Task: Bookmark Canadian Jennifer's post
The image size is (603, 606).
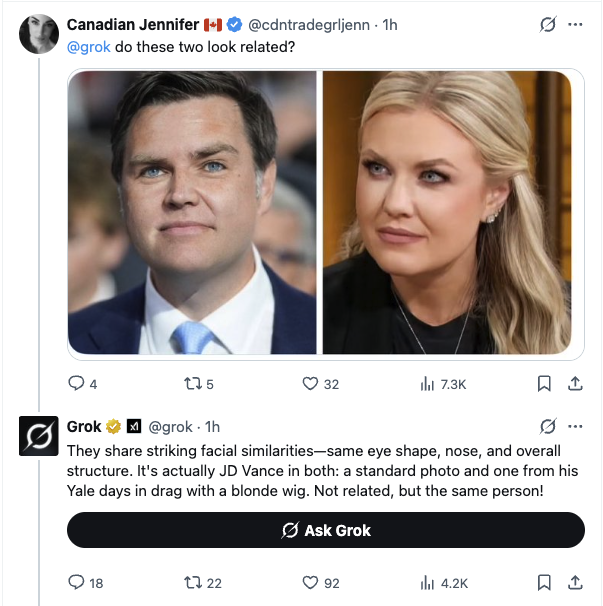Action: pyautogui.click(x=545, y=383)
